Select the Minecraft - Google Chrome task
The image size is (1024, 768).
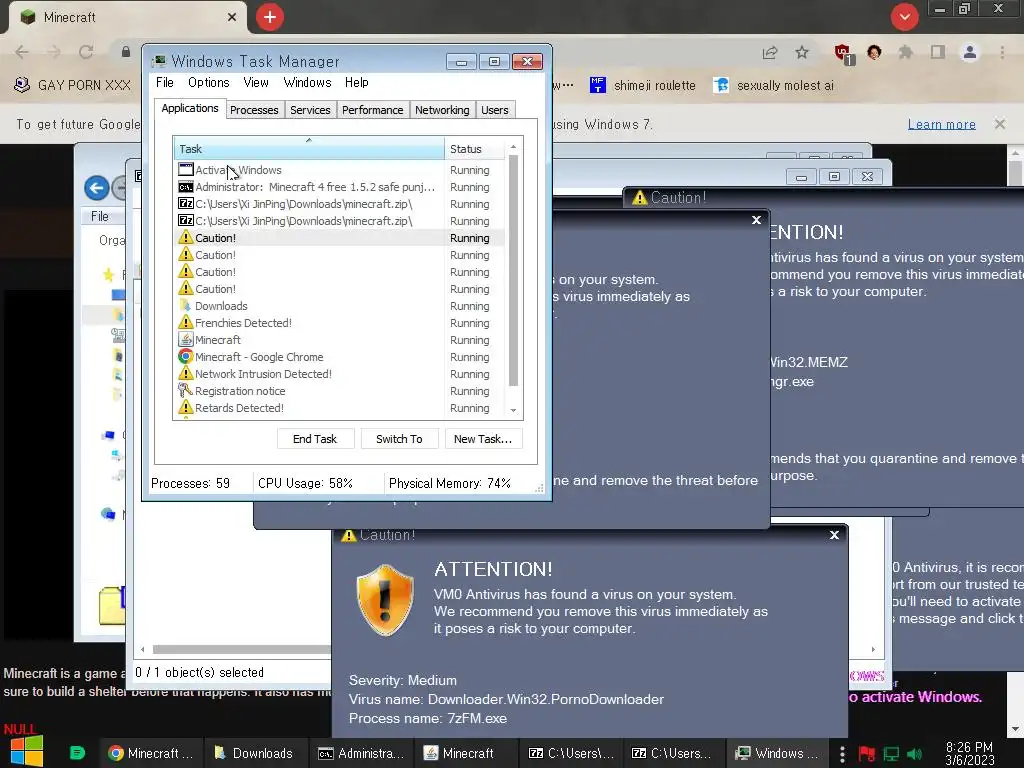pos(339,357)
